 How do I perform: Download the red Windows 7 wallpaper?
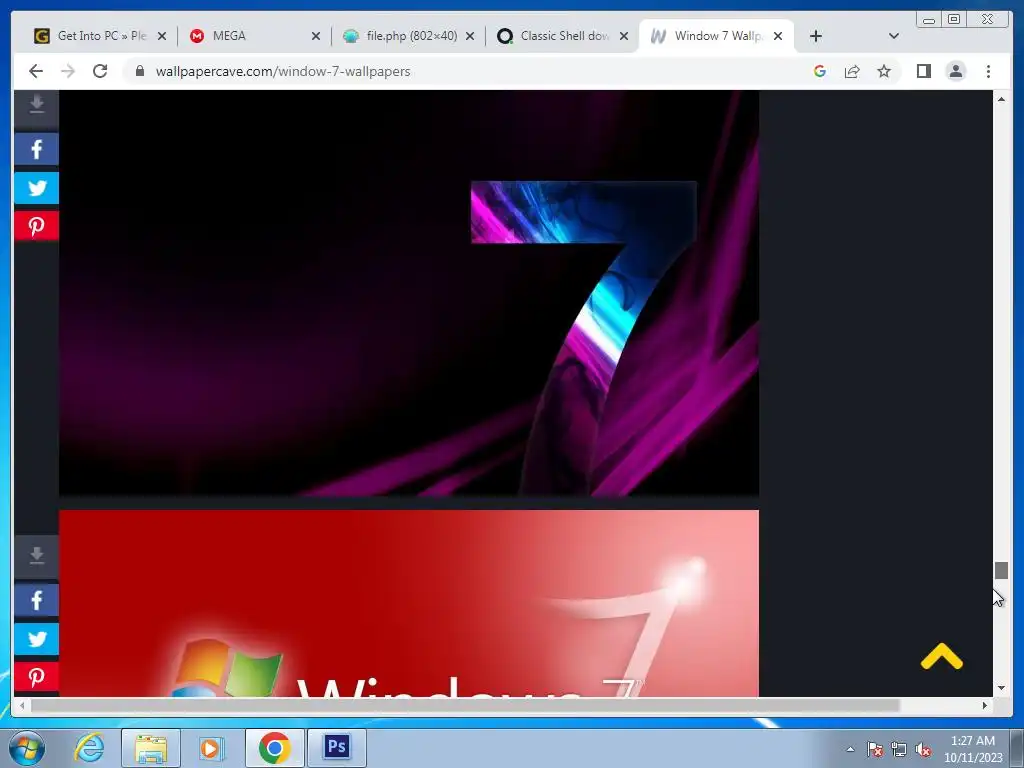coord(37,556)
